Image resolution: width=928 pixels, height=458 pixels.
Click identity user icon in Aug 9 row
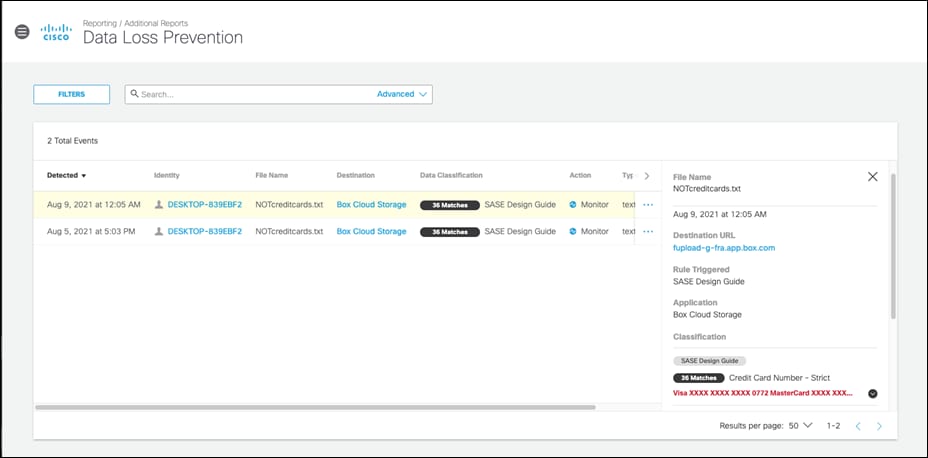[x=159, y=205]
